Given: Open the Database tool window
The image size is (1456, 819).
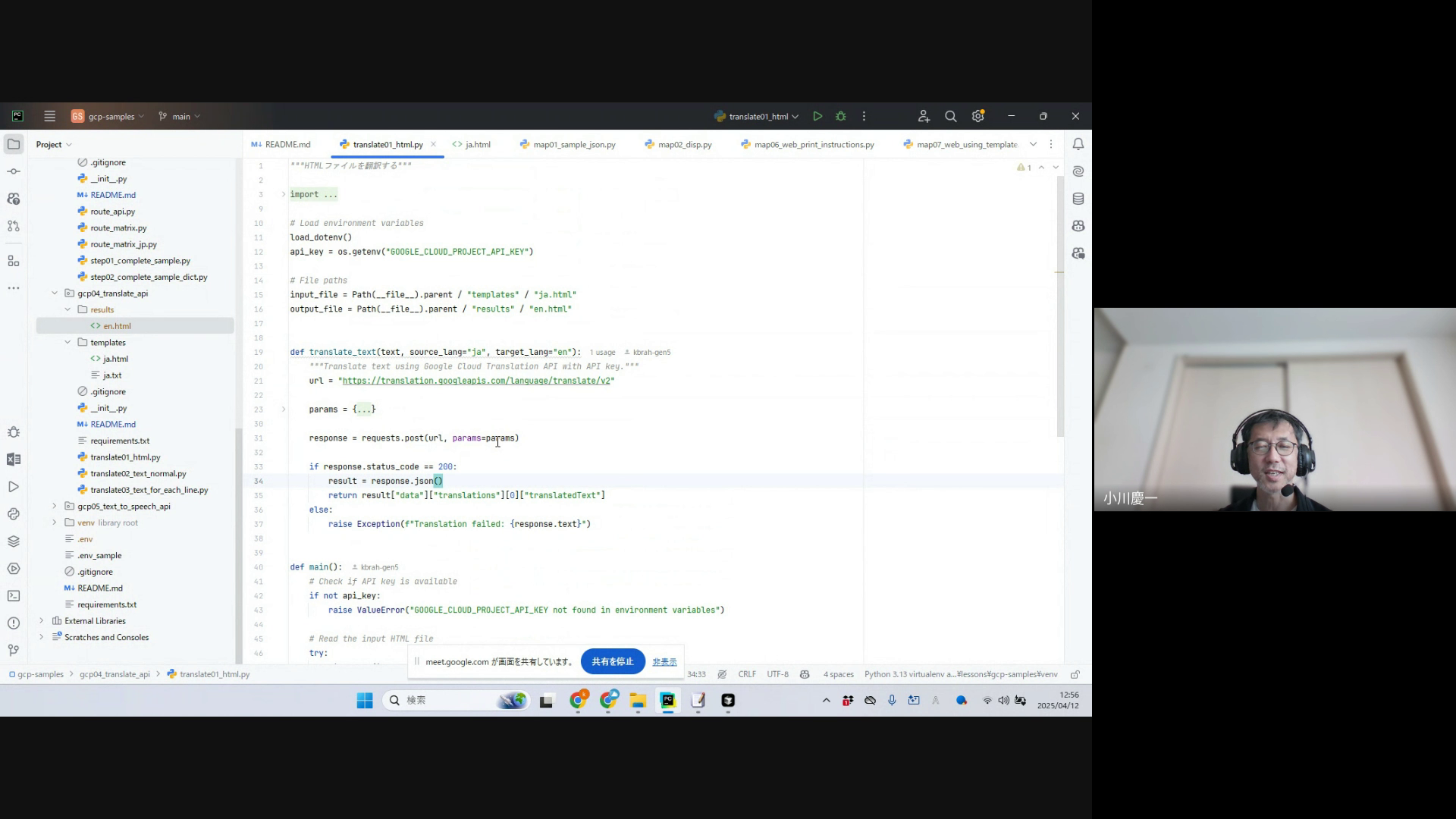Looking at the screenshot, I should coord(1078,199).
